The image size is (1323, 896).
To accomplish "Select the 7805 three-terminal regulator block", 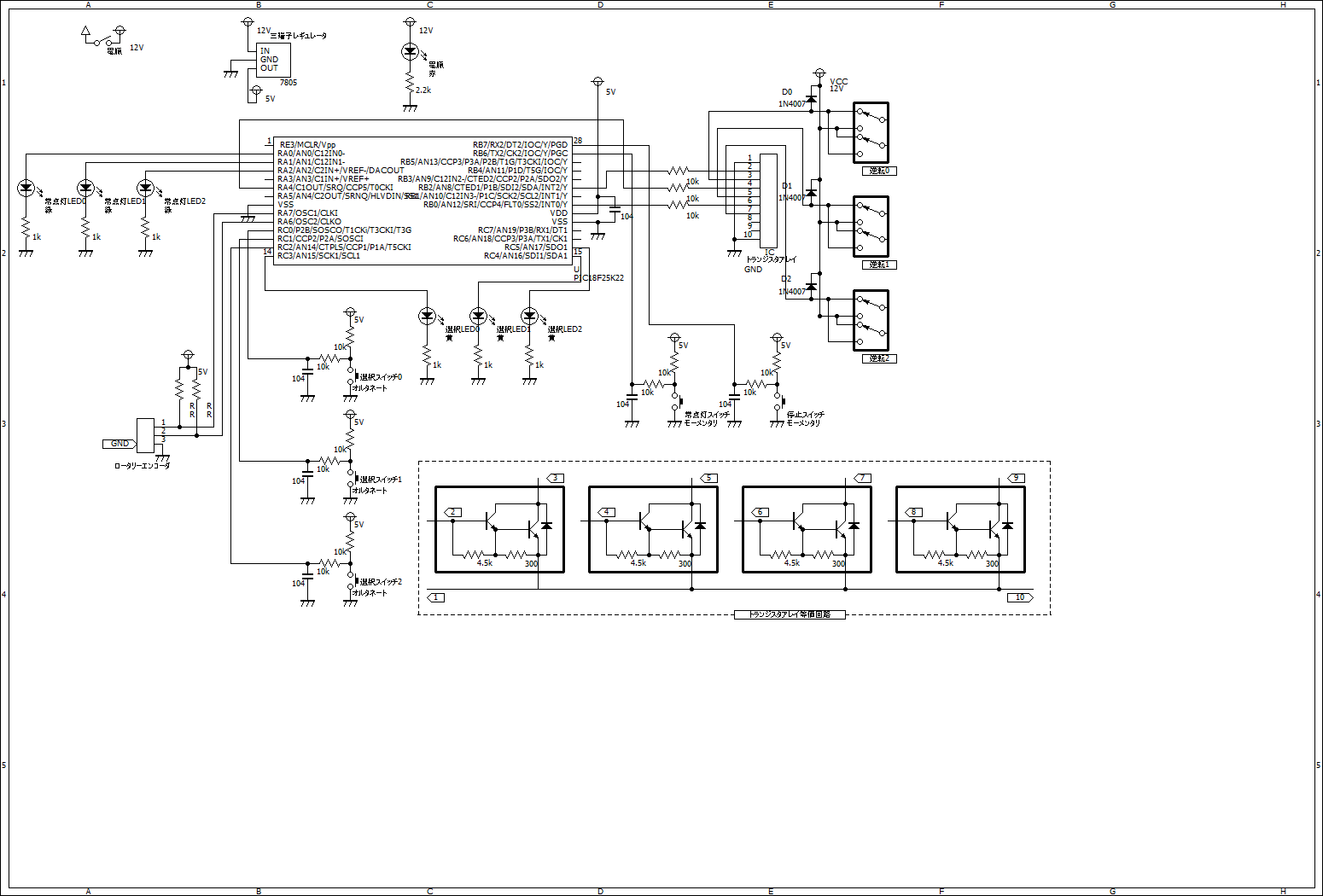I will 273,60.
